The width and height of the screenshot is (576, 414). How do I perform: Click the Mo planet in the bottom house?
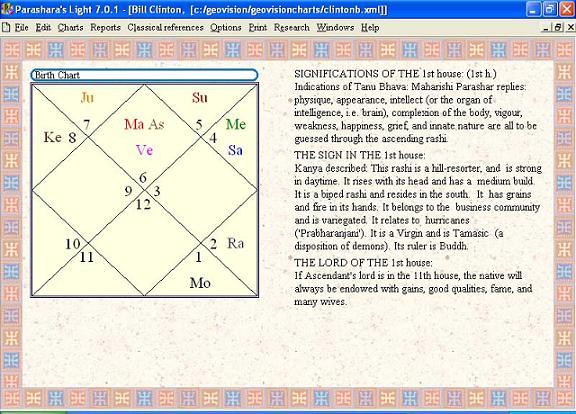pyautogui.click(x=200, y=283)
